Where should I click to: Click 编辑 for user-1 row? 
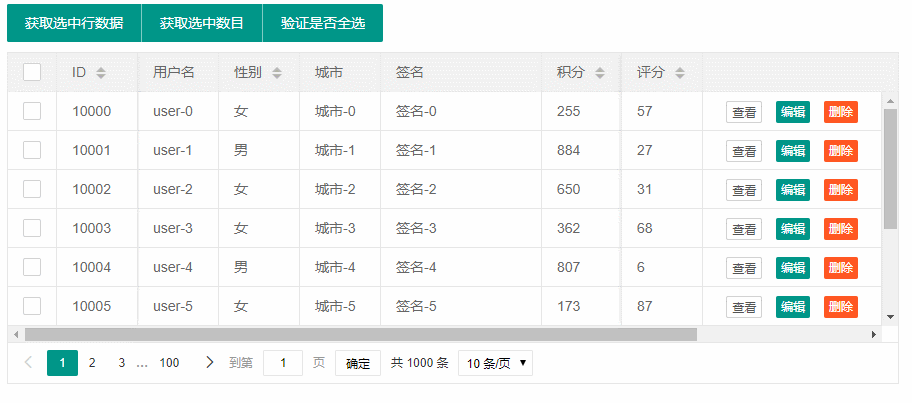[792, 151]
